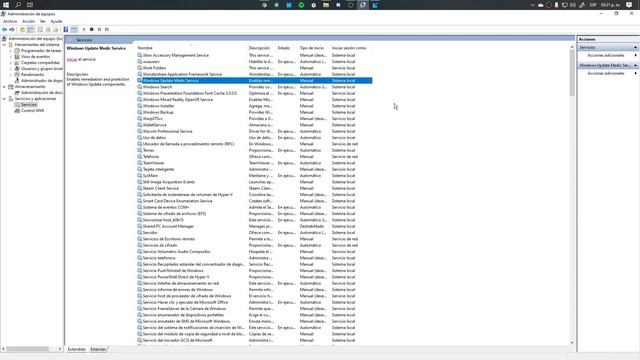Select Administración de discos in tree

(42, 93)
